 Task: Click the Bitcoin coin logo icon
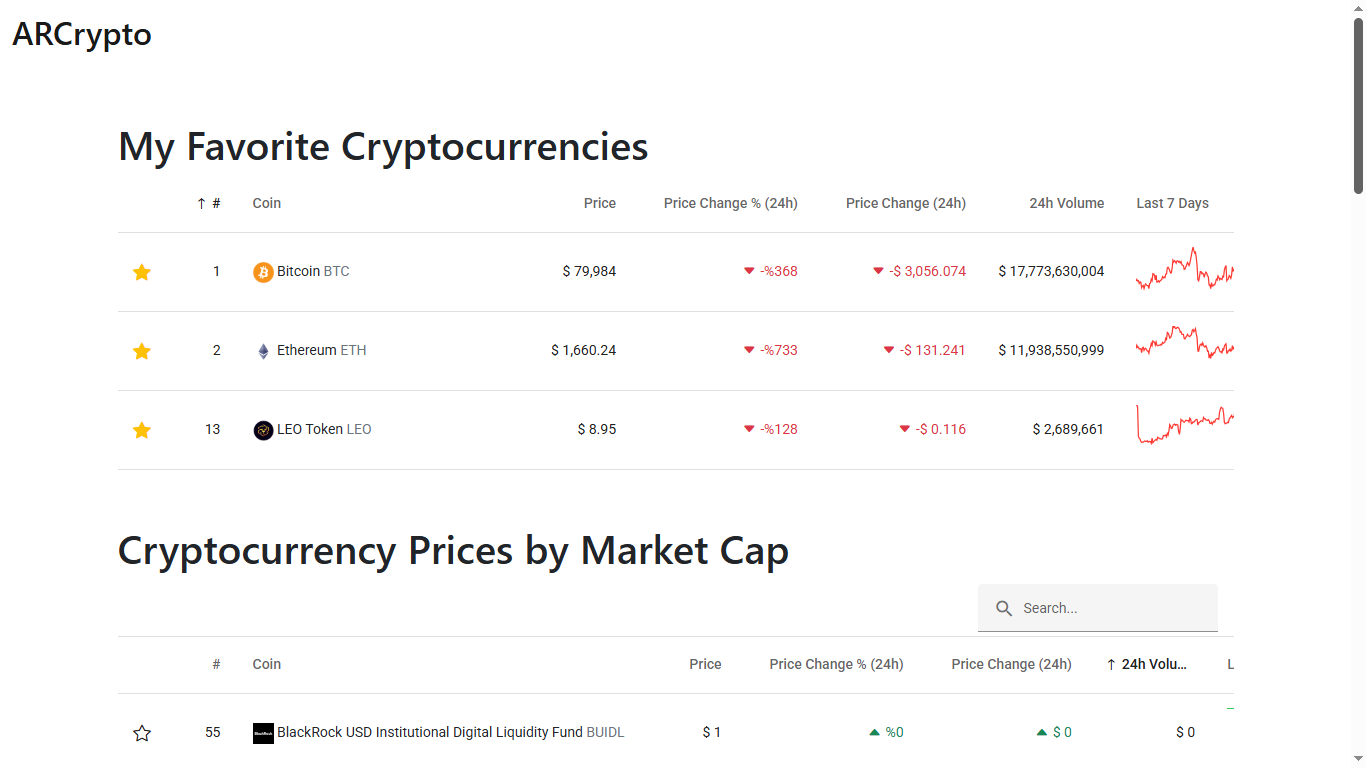(263, 272)
